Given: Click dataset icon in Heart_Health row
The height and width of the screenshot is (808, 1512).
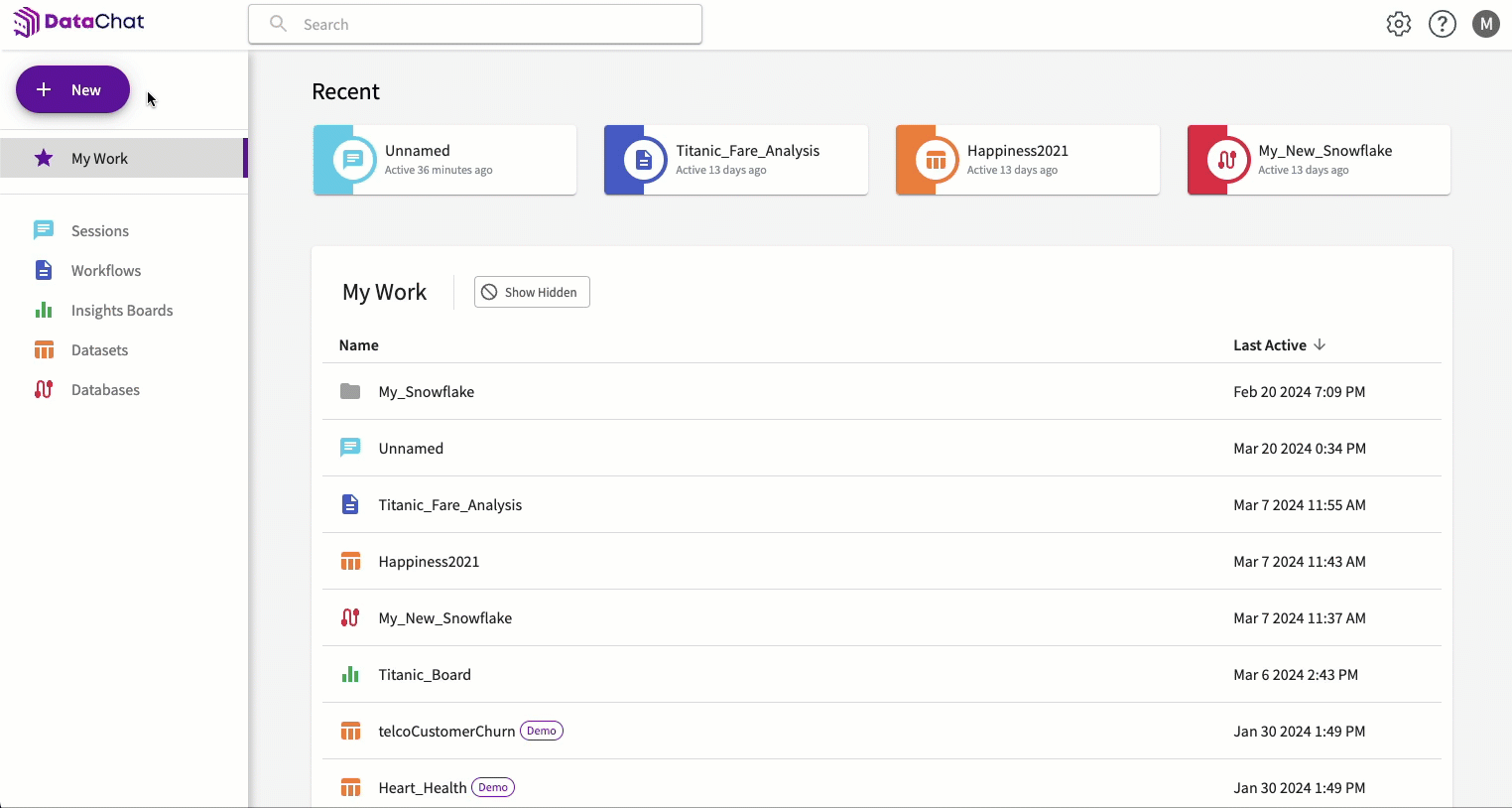Looking at the screenshot, I should coord(350,787).
